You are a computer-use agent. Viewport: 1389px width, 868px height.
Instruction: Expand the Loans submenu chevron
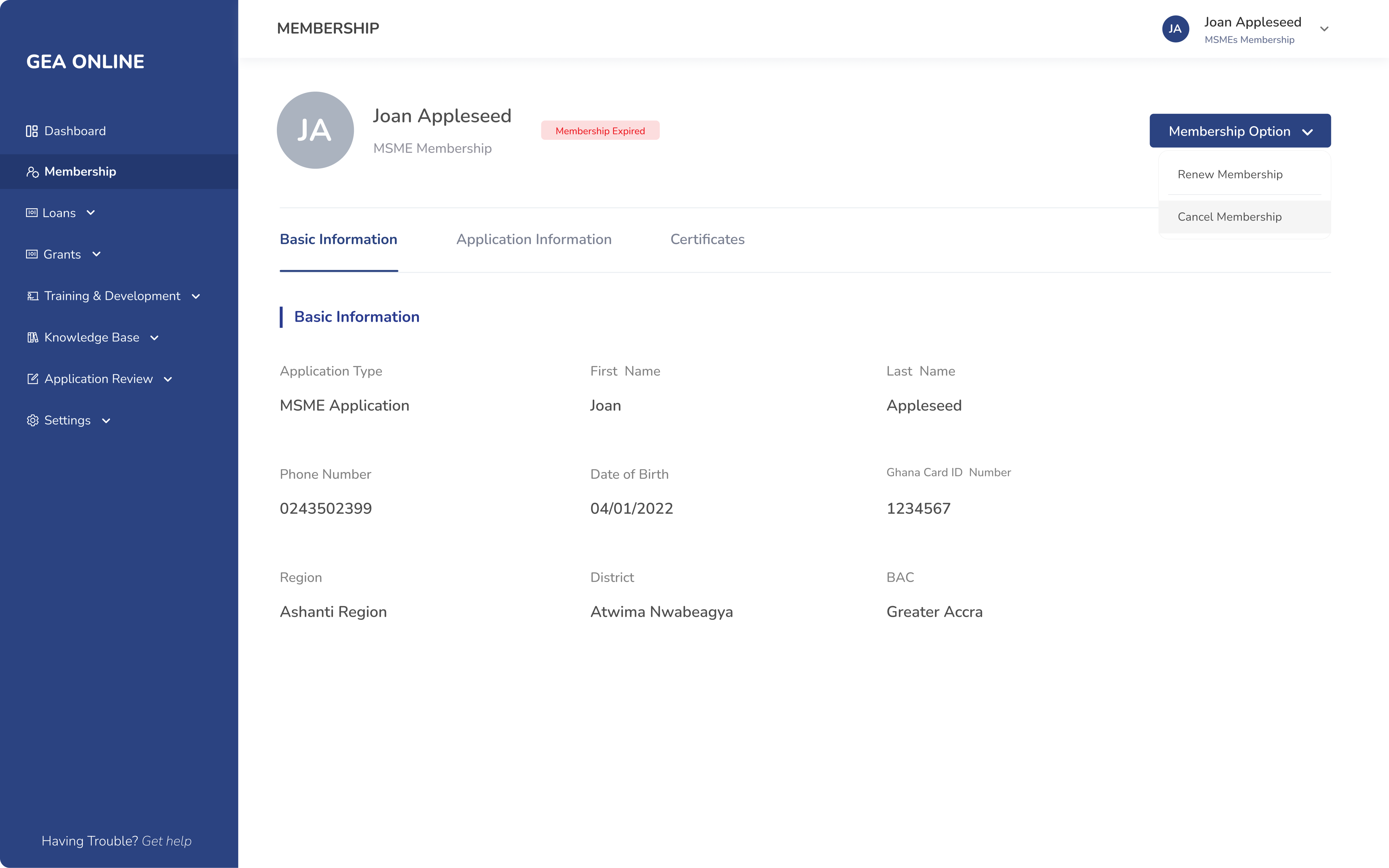91,213
